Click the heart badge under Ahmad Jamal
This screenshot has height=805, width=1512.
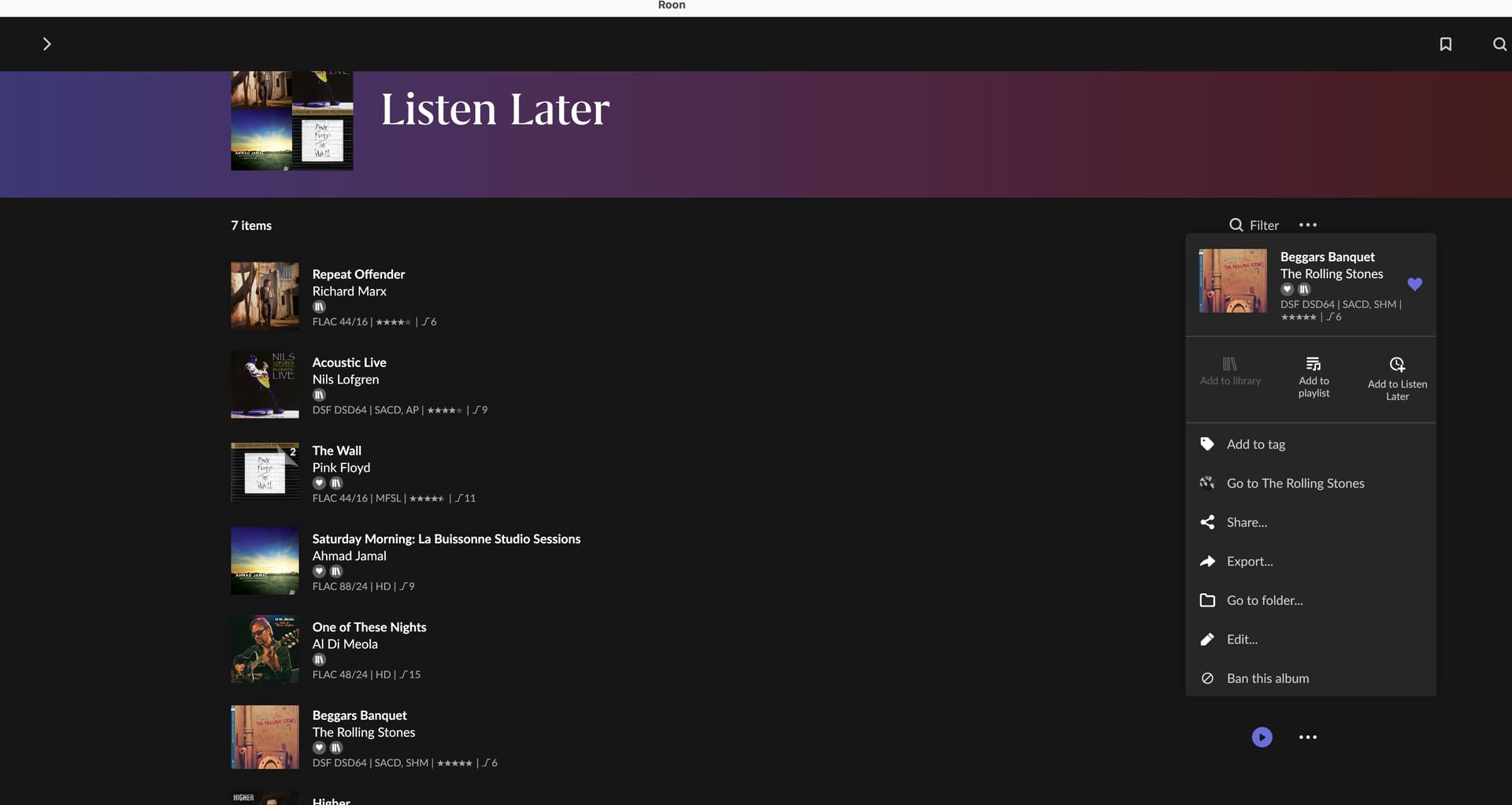(319, 572)
